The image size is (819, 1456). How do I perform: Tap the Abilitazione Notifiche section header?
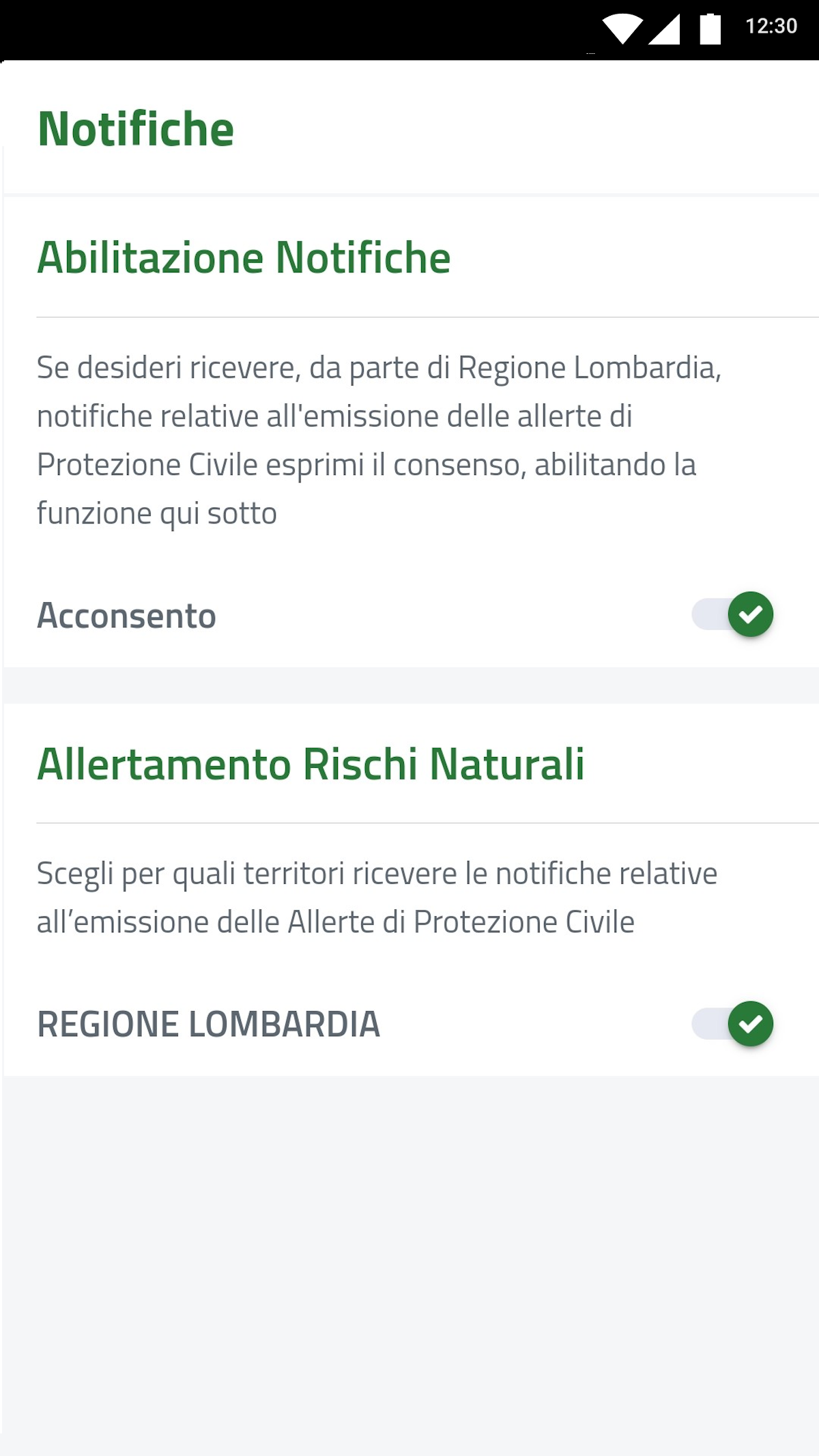(x=244, y=257)
